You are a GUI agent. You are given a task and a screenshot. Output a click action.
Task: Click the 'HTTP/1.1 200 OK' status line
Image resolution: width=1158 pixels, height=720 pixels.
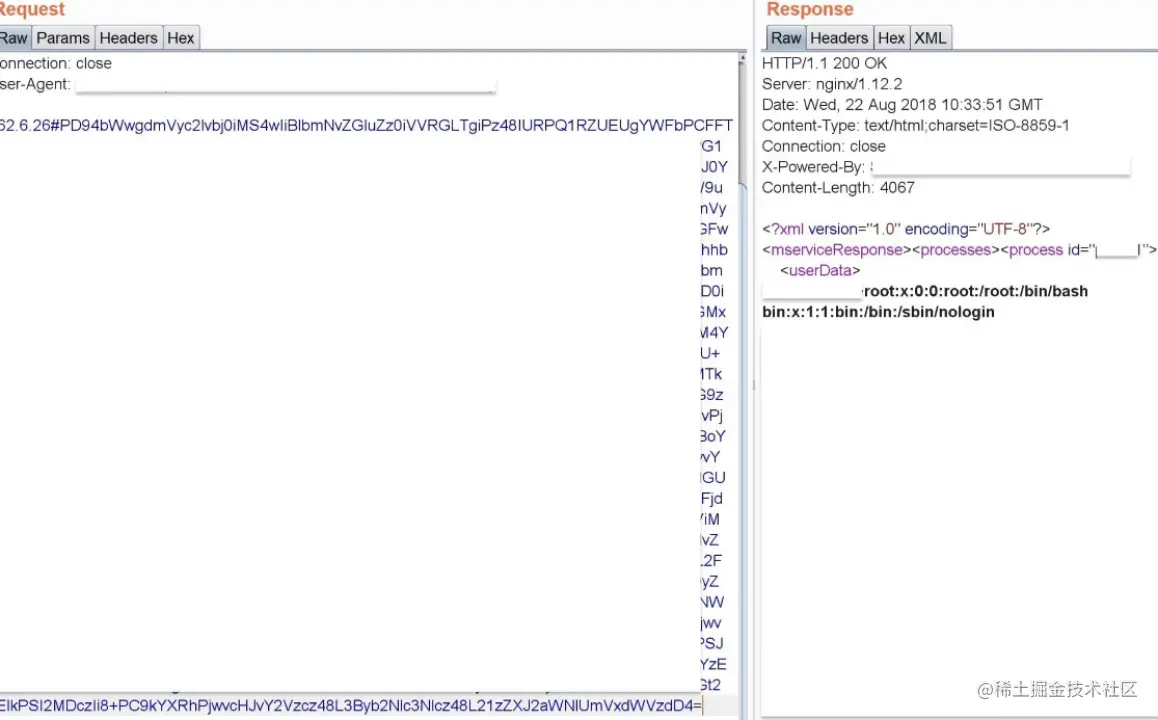coord(824,64)
